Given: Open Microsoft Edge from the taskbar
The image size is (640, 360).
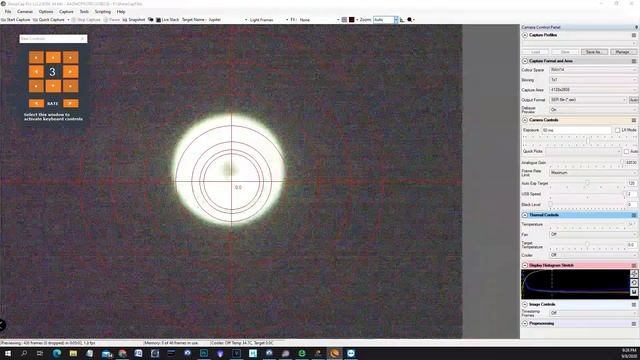Looking at the screenshot, I should (x=57, y=353).
